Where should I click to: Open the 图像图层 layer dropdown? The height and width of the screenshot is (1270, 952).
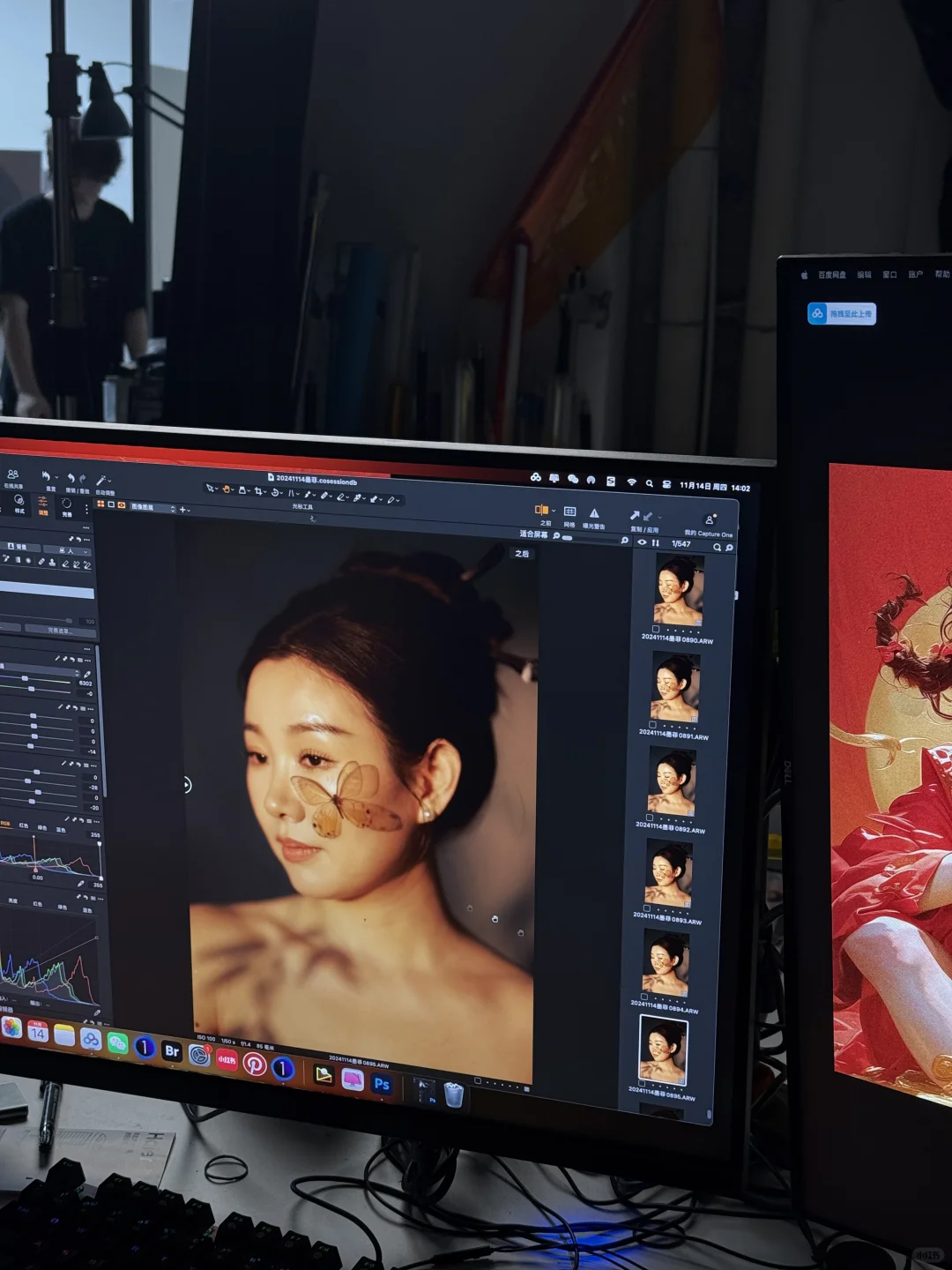click(x=152, y=507)
